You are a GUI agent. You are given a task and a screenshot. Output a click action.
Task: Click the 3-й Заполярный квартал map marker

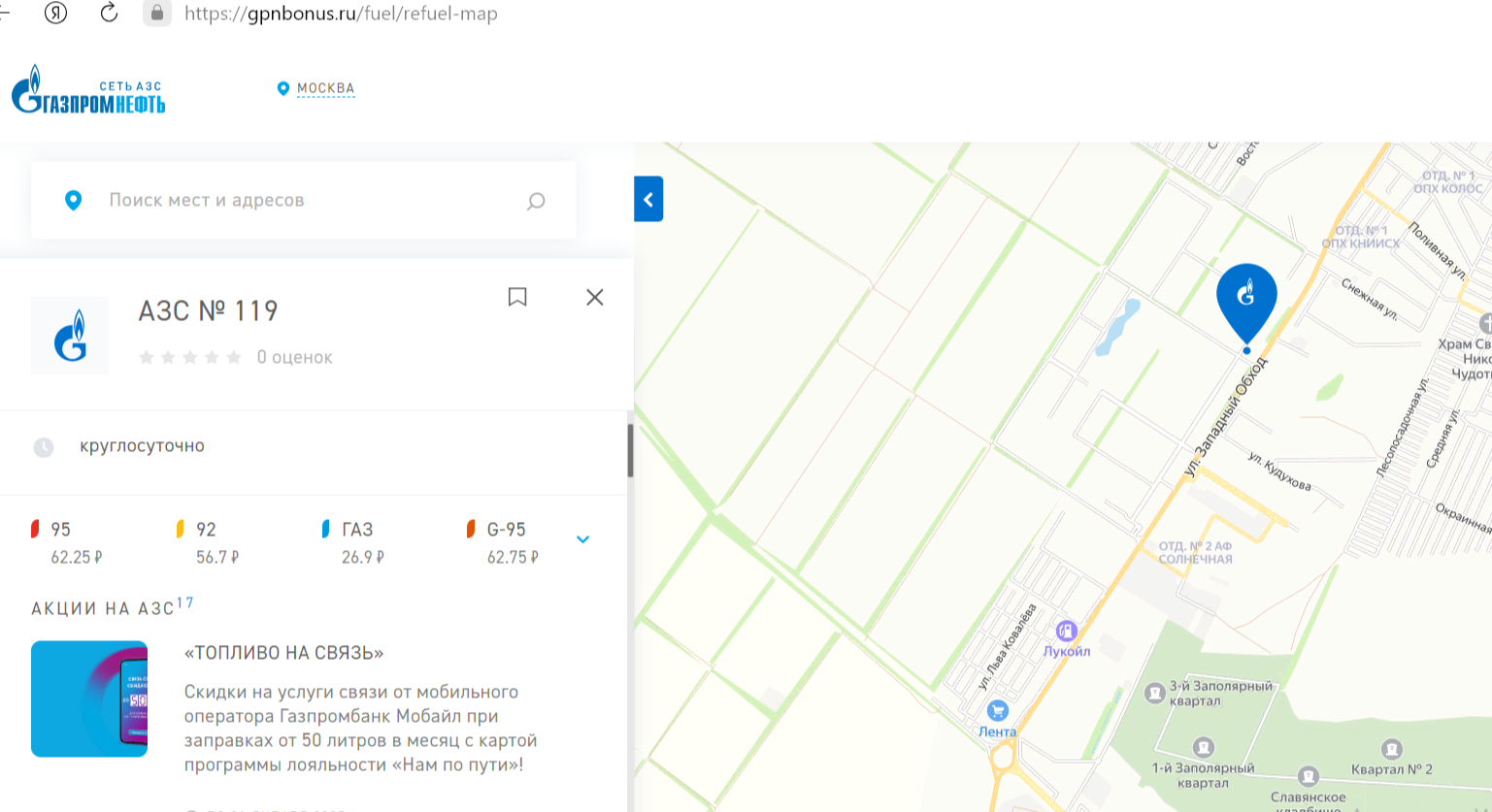pyautogui.click(x=1155, y=693)
